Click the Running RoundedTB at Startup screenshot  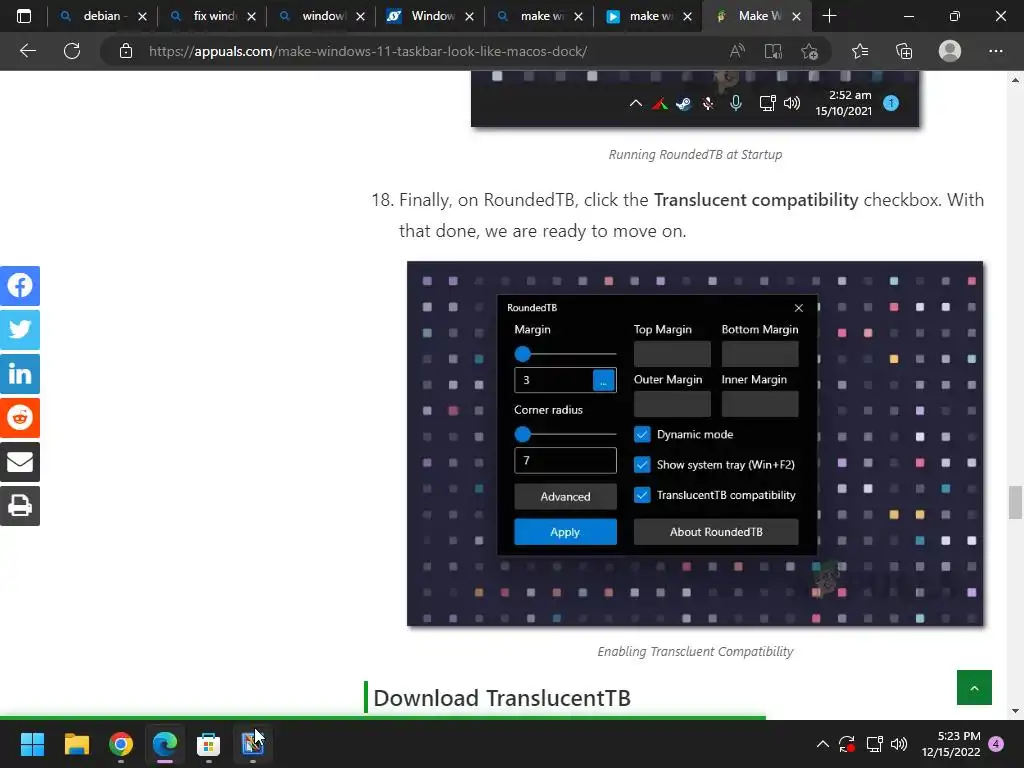(x=695, y=99)
